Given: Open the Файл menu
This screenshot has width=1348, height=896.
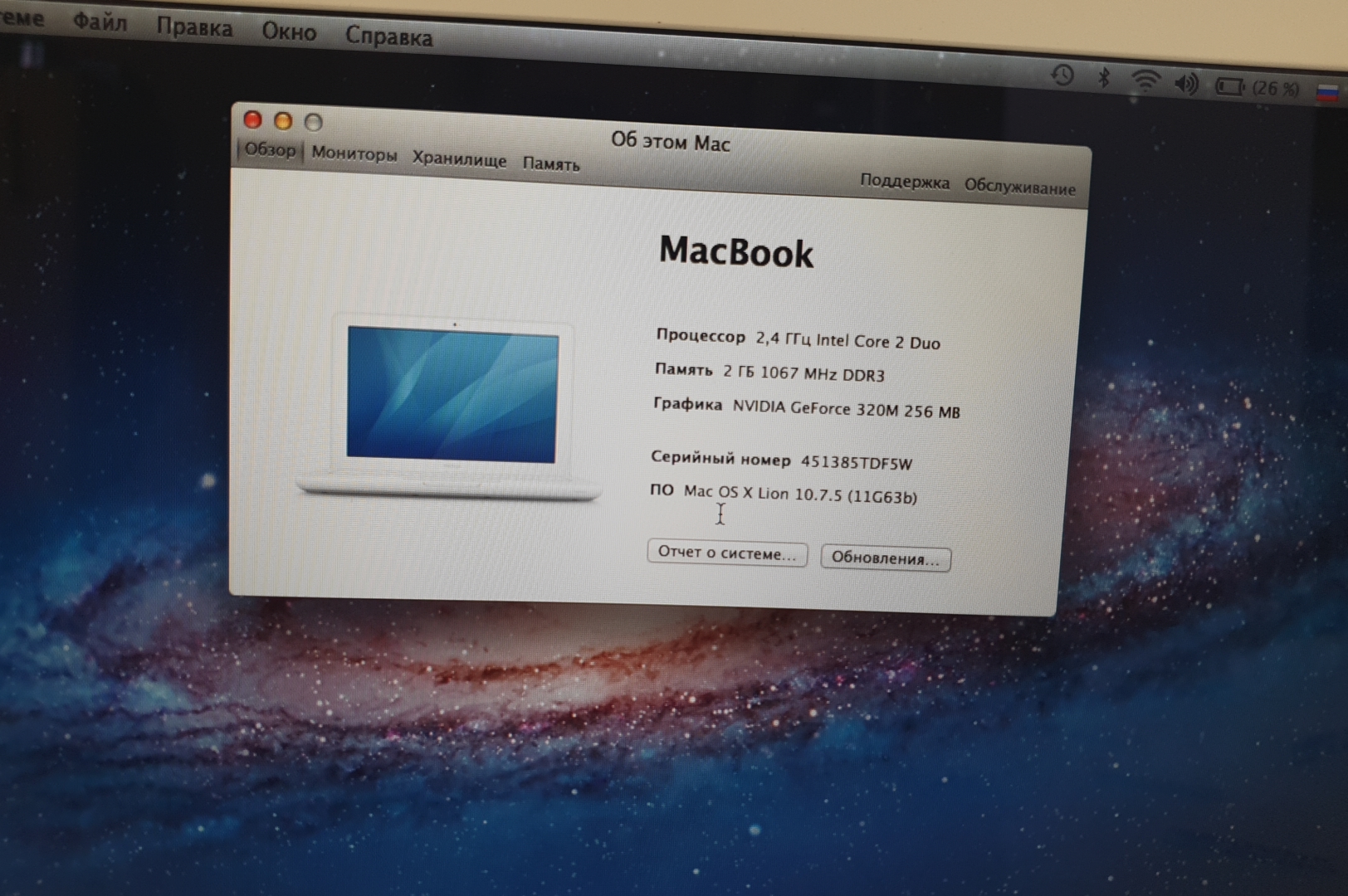Looking at the screenshot, I should coord(100,22).
